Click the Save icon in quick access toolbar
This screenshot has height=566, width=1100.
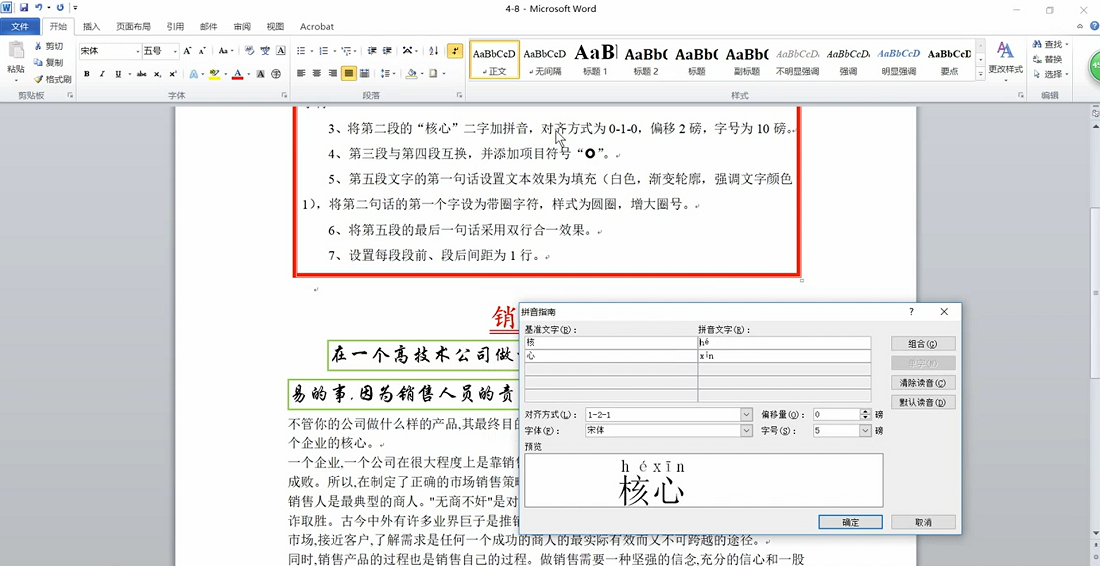coord(24,8)
